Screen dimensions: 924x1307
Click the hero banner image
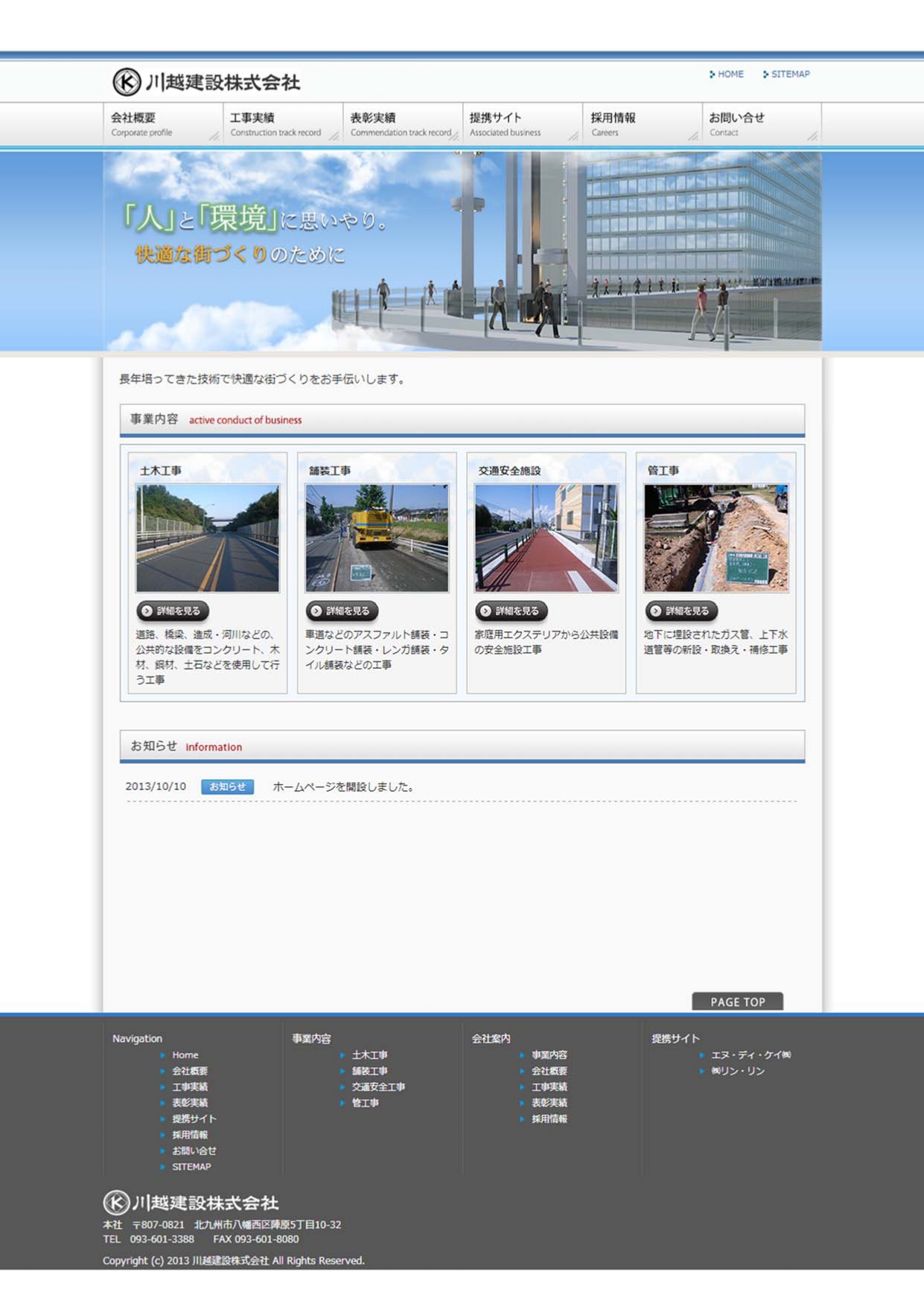tap(462, 251)
